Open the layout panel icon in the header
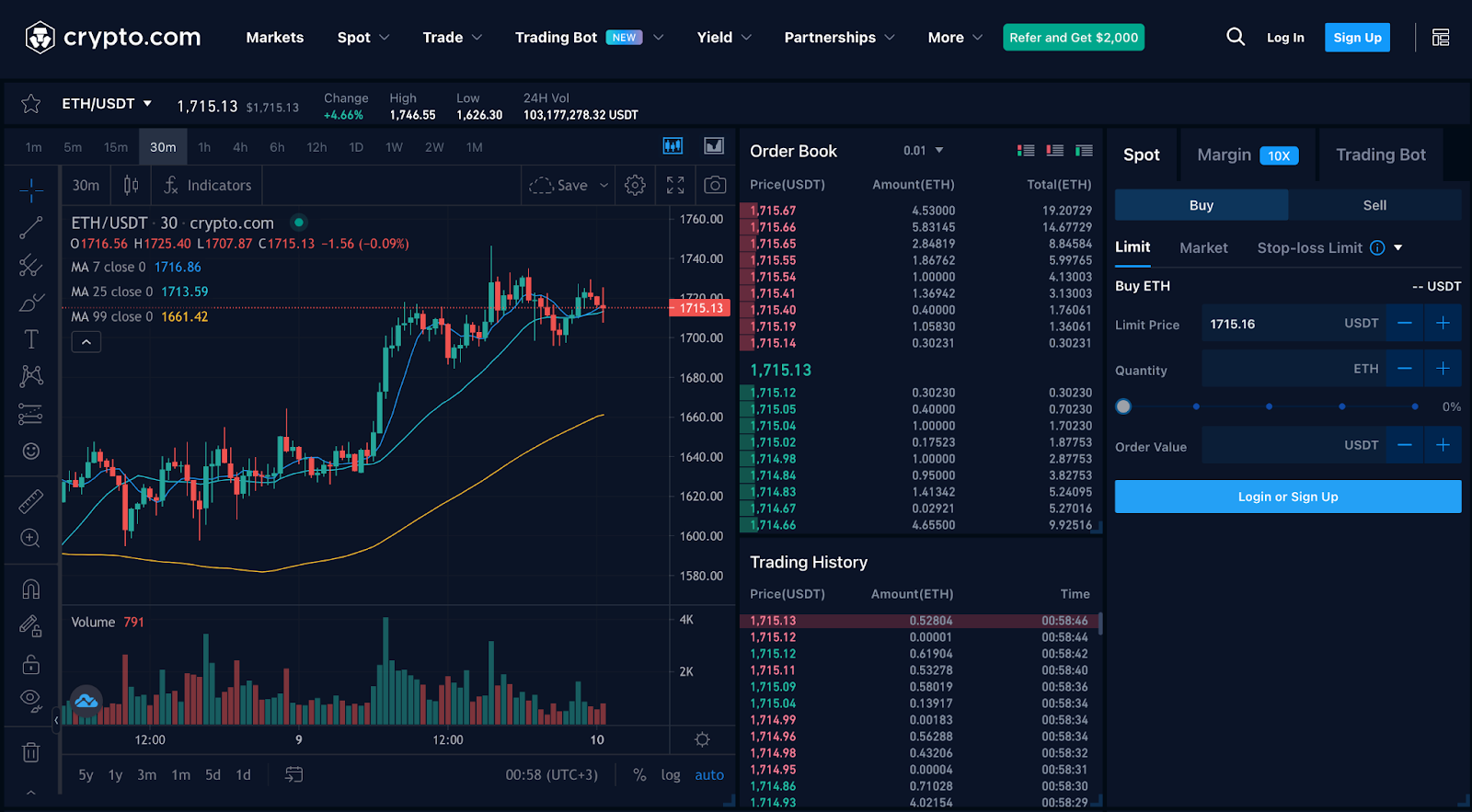 click(x=1441, y=38)
